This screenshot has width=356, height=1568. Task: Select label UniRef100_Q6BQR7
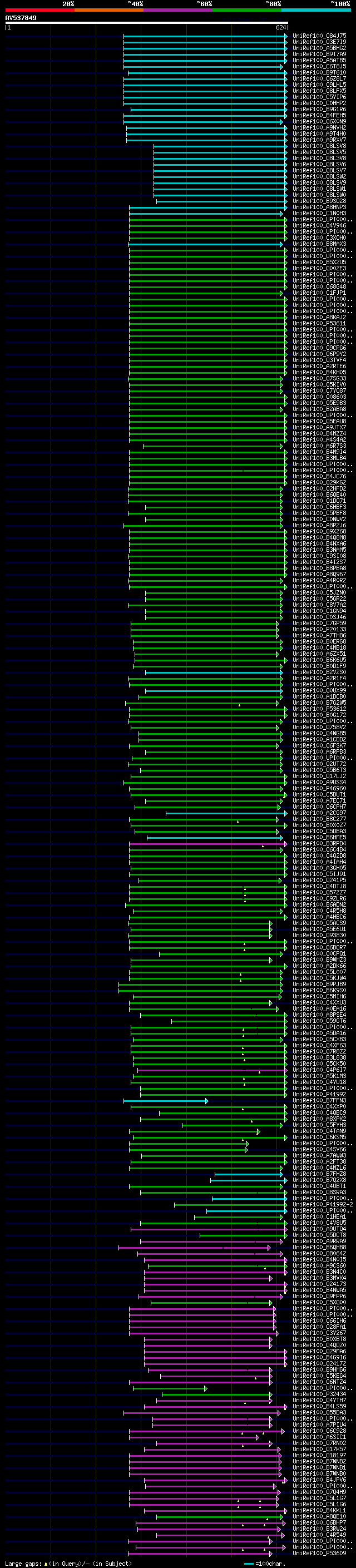click(x=319, y=948)
